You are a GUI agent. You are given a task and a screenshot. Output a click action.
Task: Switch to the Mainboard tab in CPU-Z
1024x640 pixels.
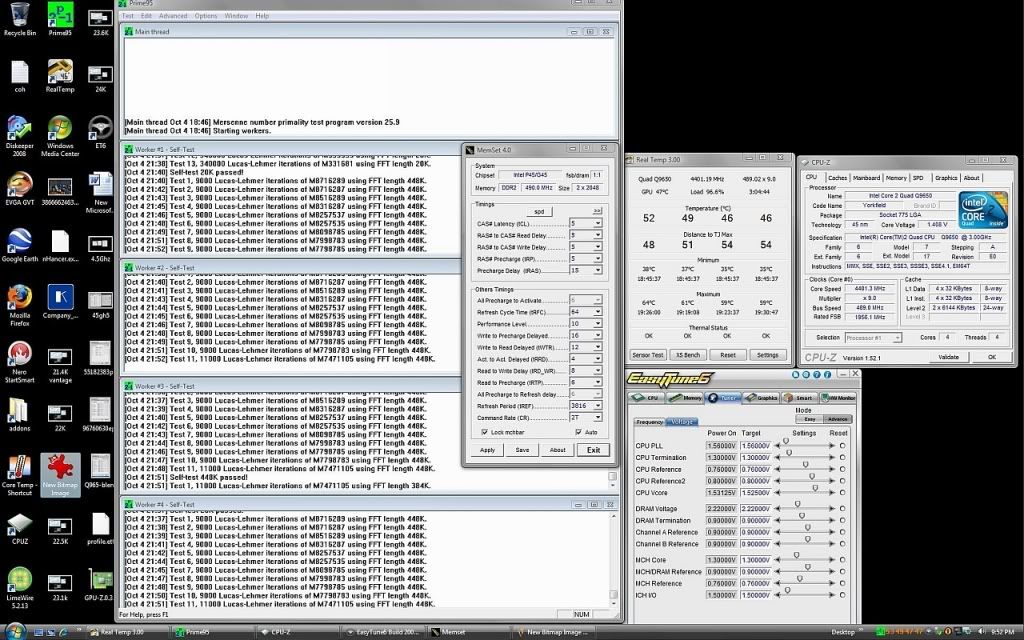pos(866,178)
